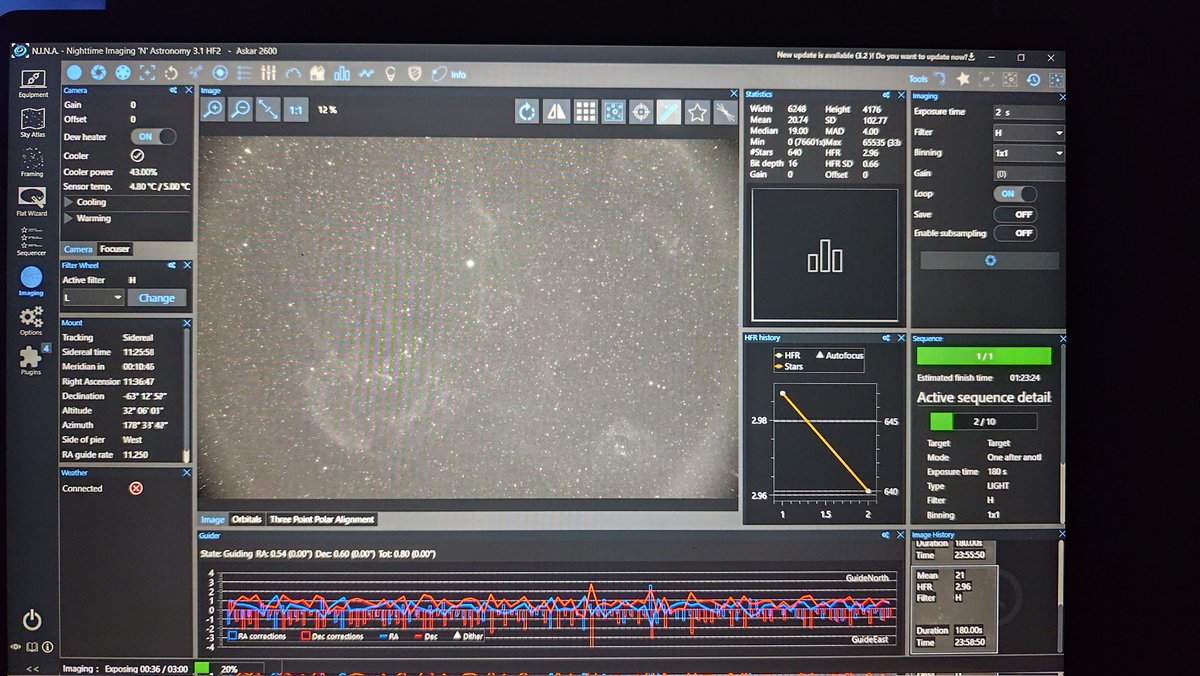Flip the image horizontally
This screenshot has width=1200, height=676.
click(556, 111)
